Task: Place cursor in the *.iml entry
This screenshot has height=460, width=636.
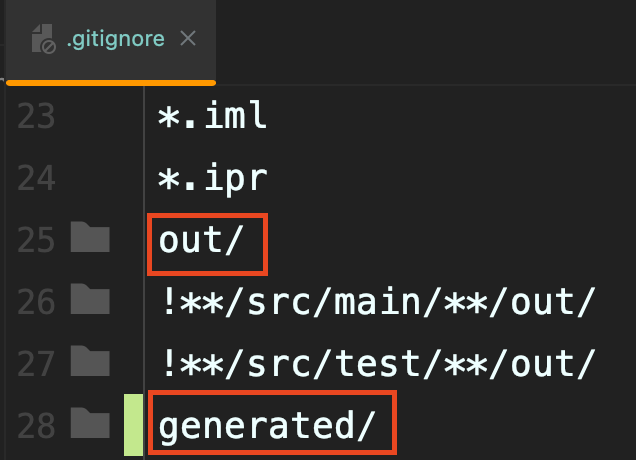Action: point(213,116)
